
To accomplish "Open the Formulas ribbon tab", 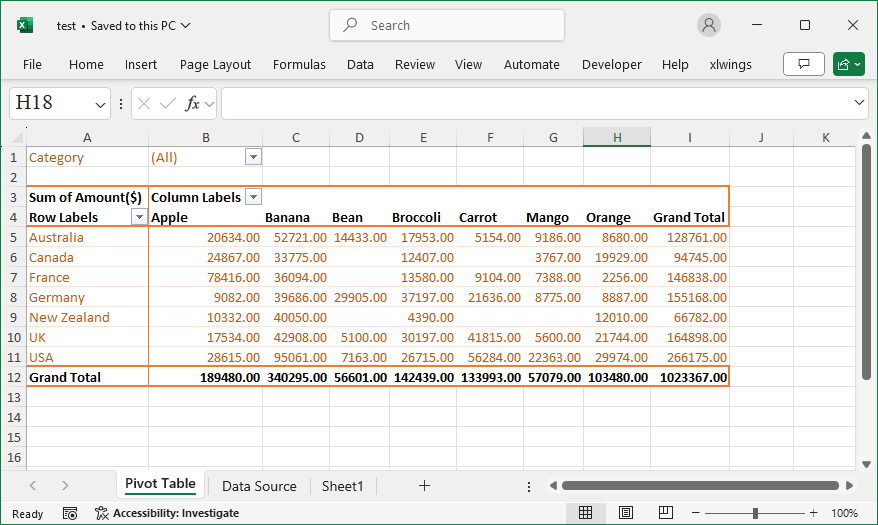I will pyautogui.click(x=299, y=64).
